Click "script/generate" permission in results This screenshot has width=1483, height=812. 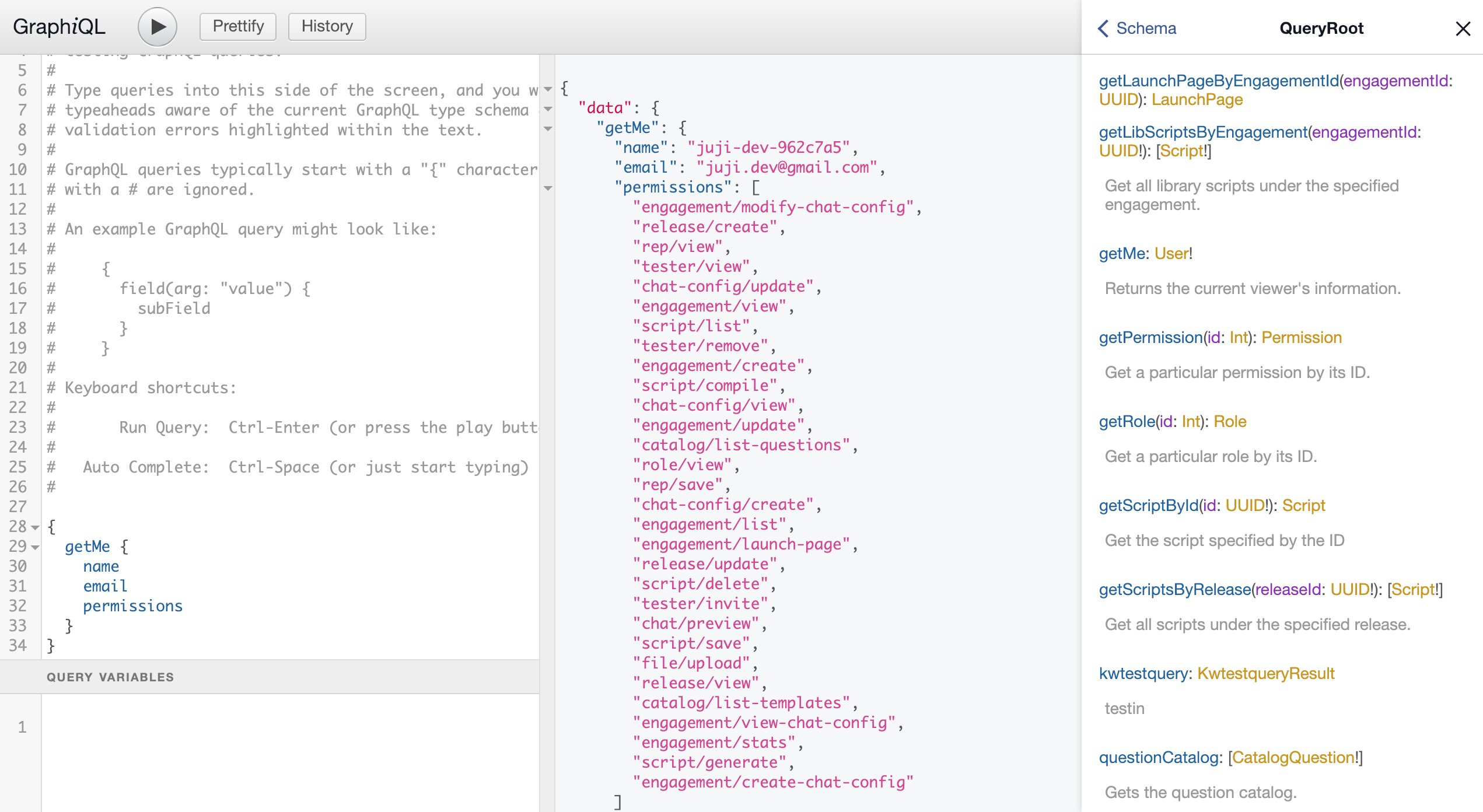[709, 762]
